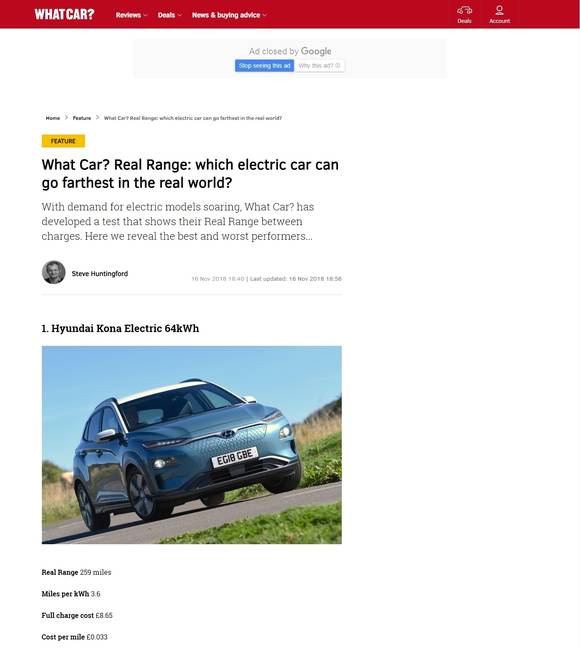This screenshot has width=580, height=649.
Task: Open the News & buying advice menu
Action: coord(226,15)
